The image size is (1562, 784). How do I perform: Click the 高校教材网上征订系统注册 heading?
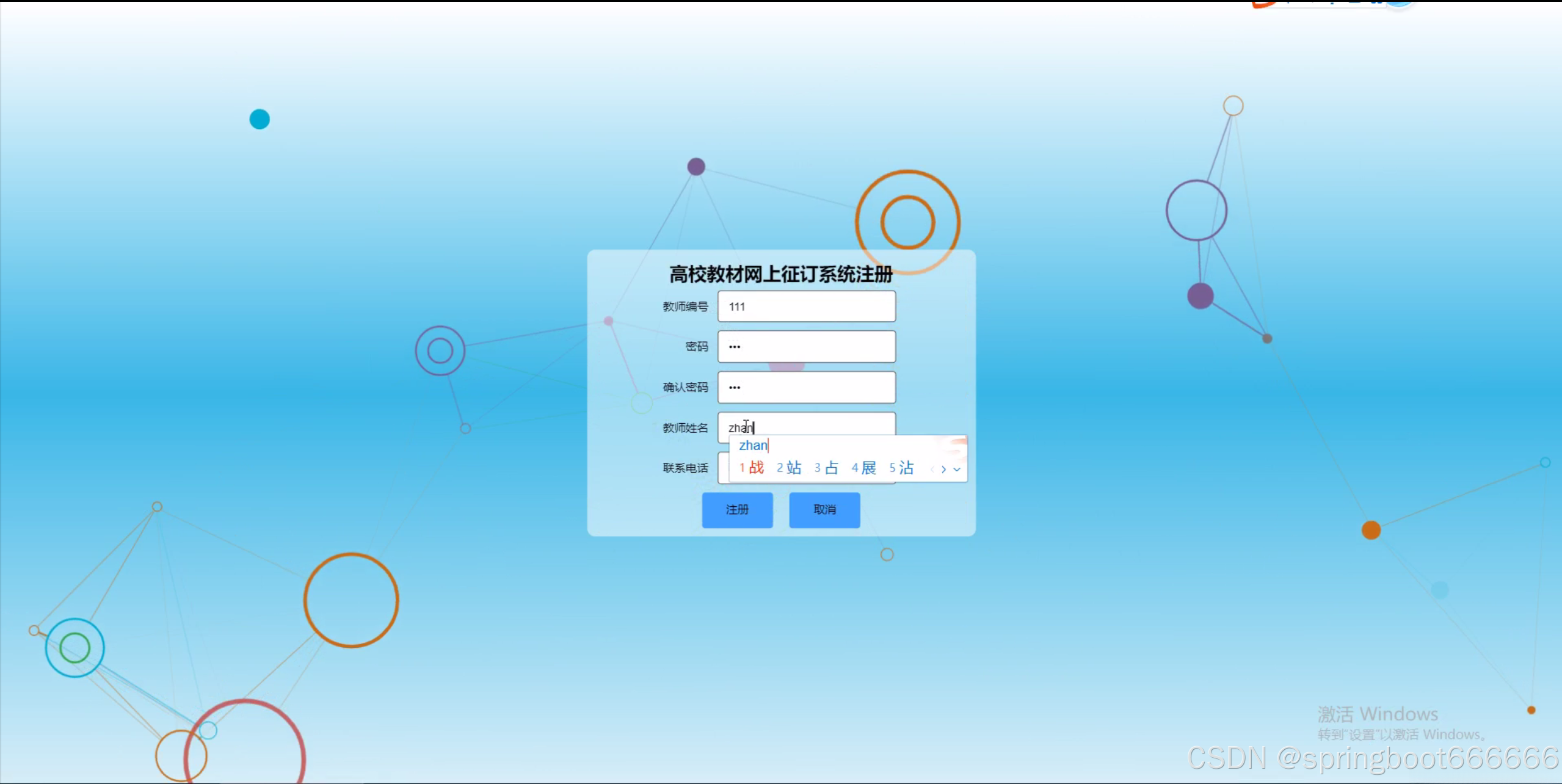click(x=781, y=274)
